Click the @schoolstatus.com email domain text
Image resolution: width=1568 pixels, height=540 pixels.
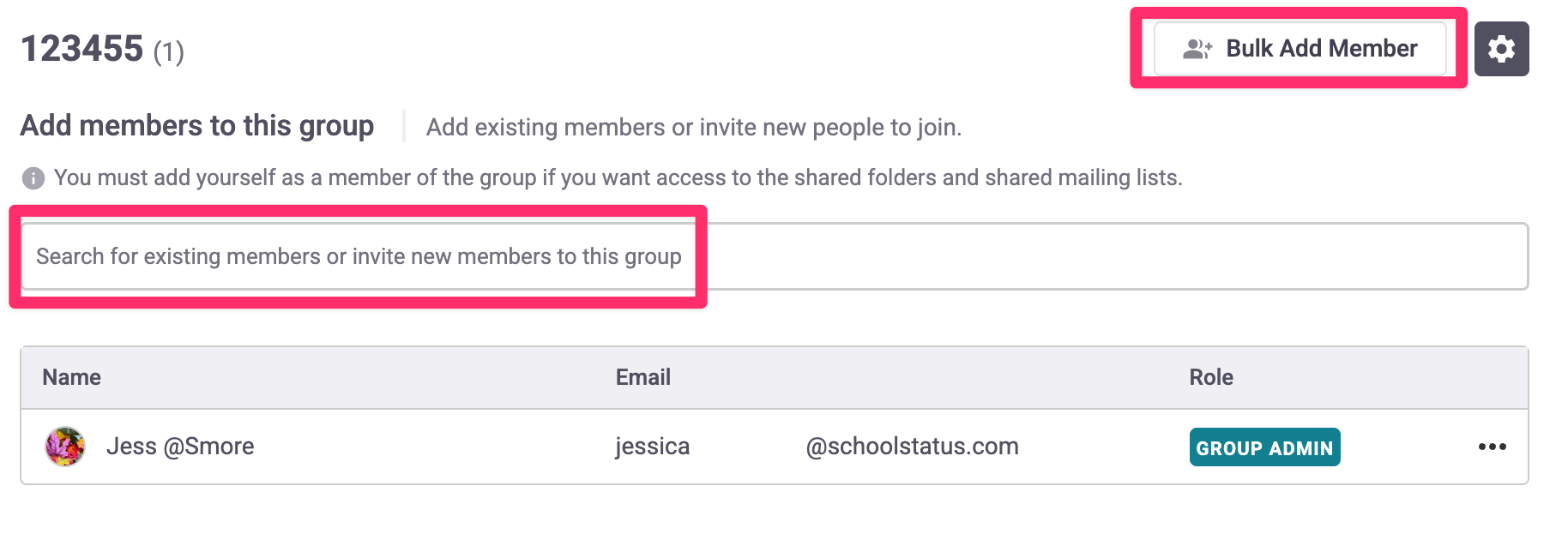click(912, 447)
